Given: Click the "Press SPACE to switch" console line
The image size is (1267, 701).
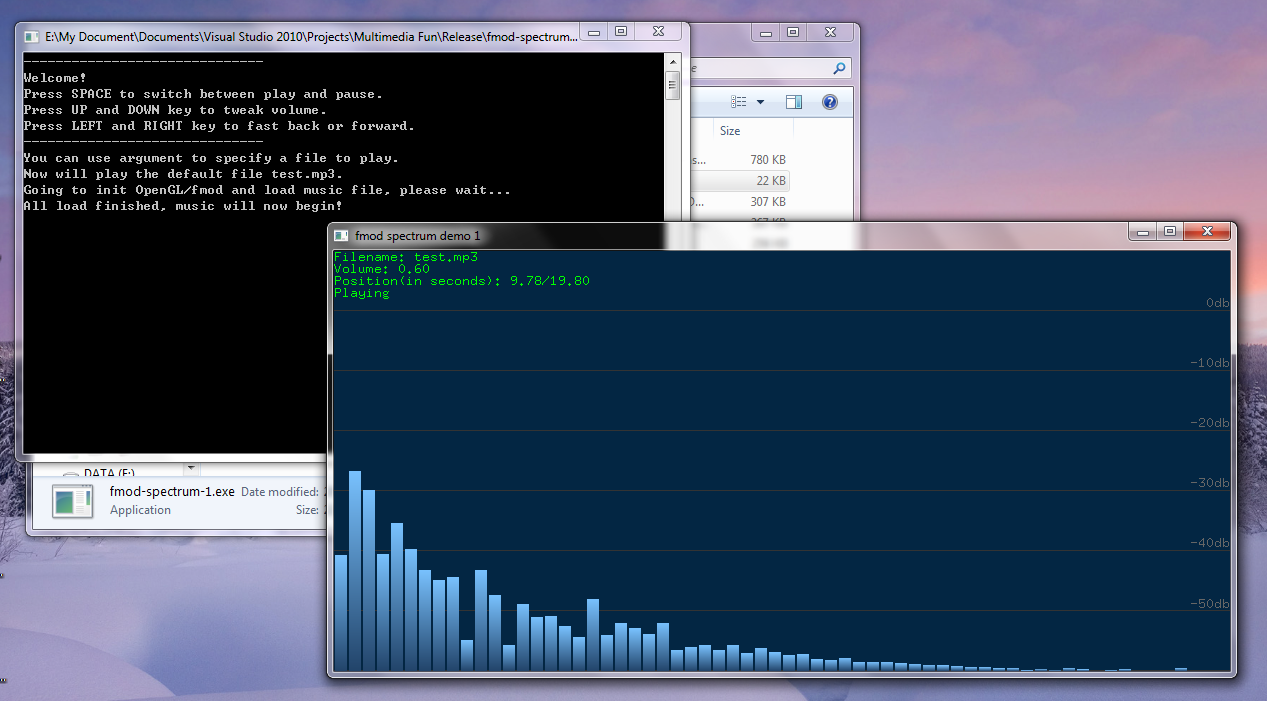Looking at the screenshot, I should click(x=203, y=94).
